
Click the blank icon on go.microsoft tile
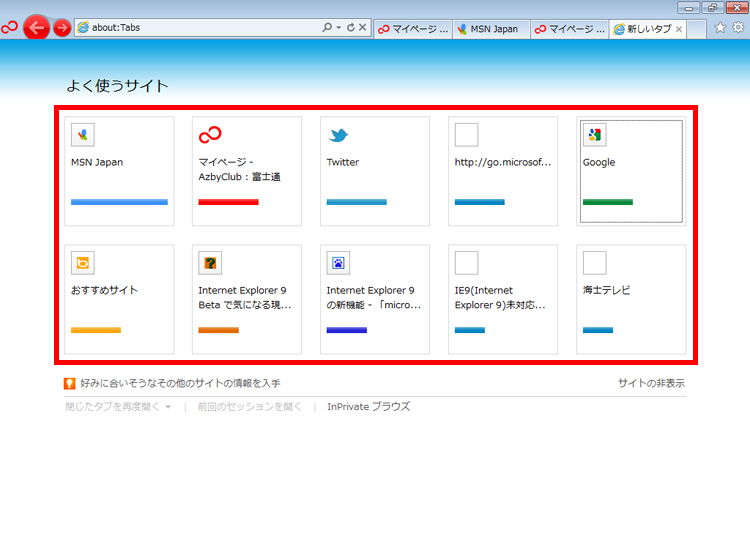pyautogui.click(x=466, y=135)
